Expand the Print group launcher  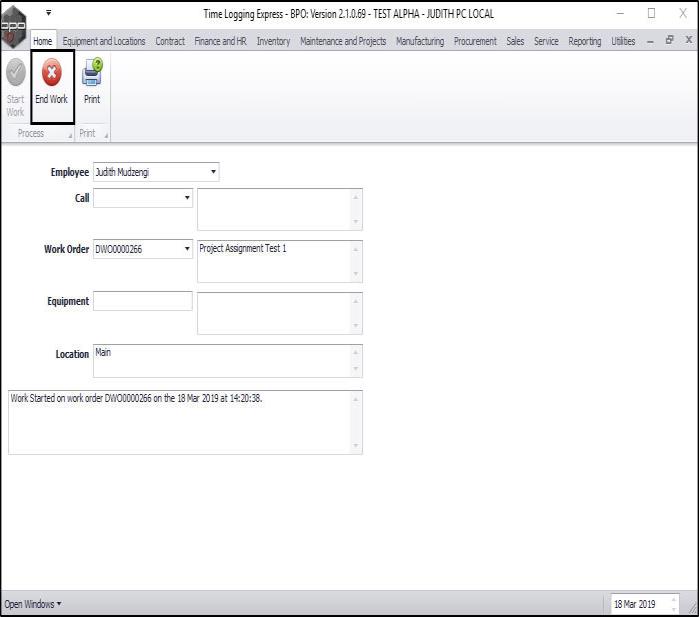coord(106,136)
